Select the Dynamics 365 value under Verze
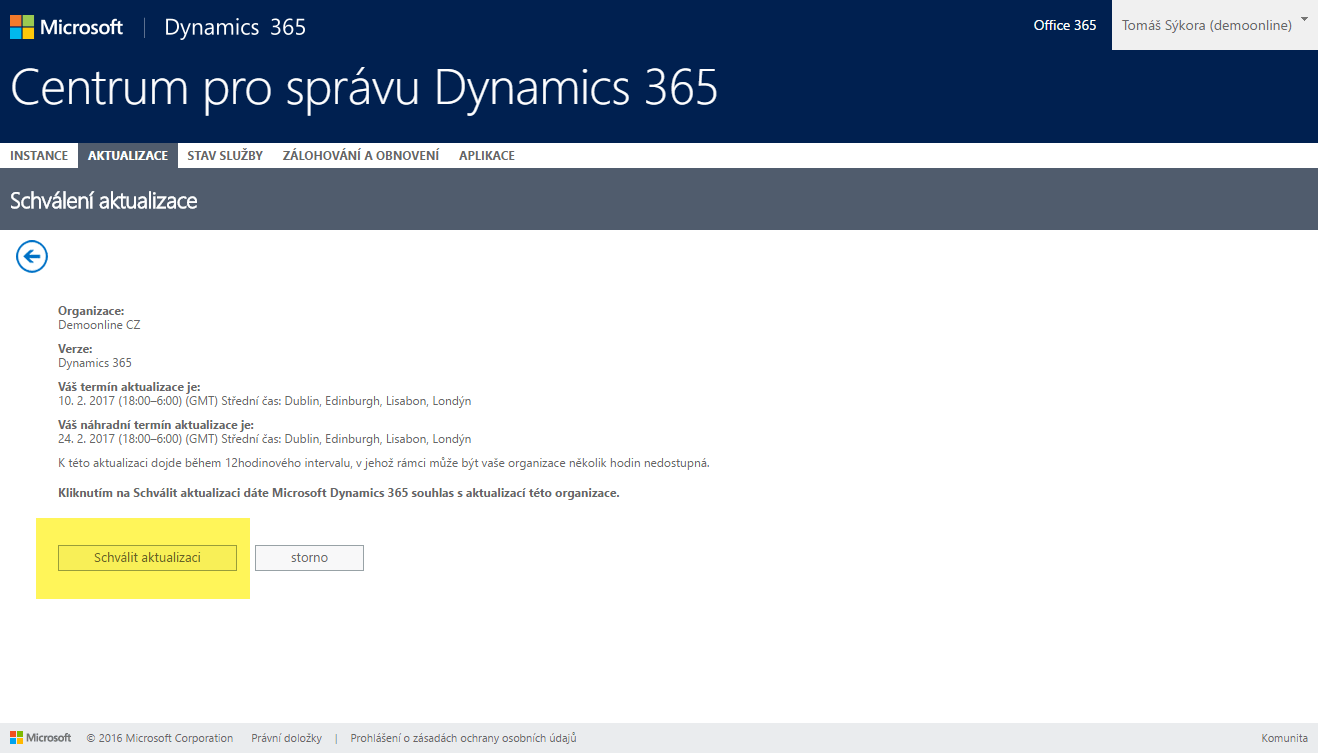This screenshot has height=753, width=1318. click(x=95, y=363)
